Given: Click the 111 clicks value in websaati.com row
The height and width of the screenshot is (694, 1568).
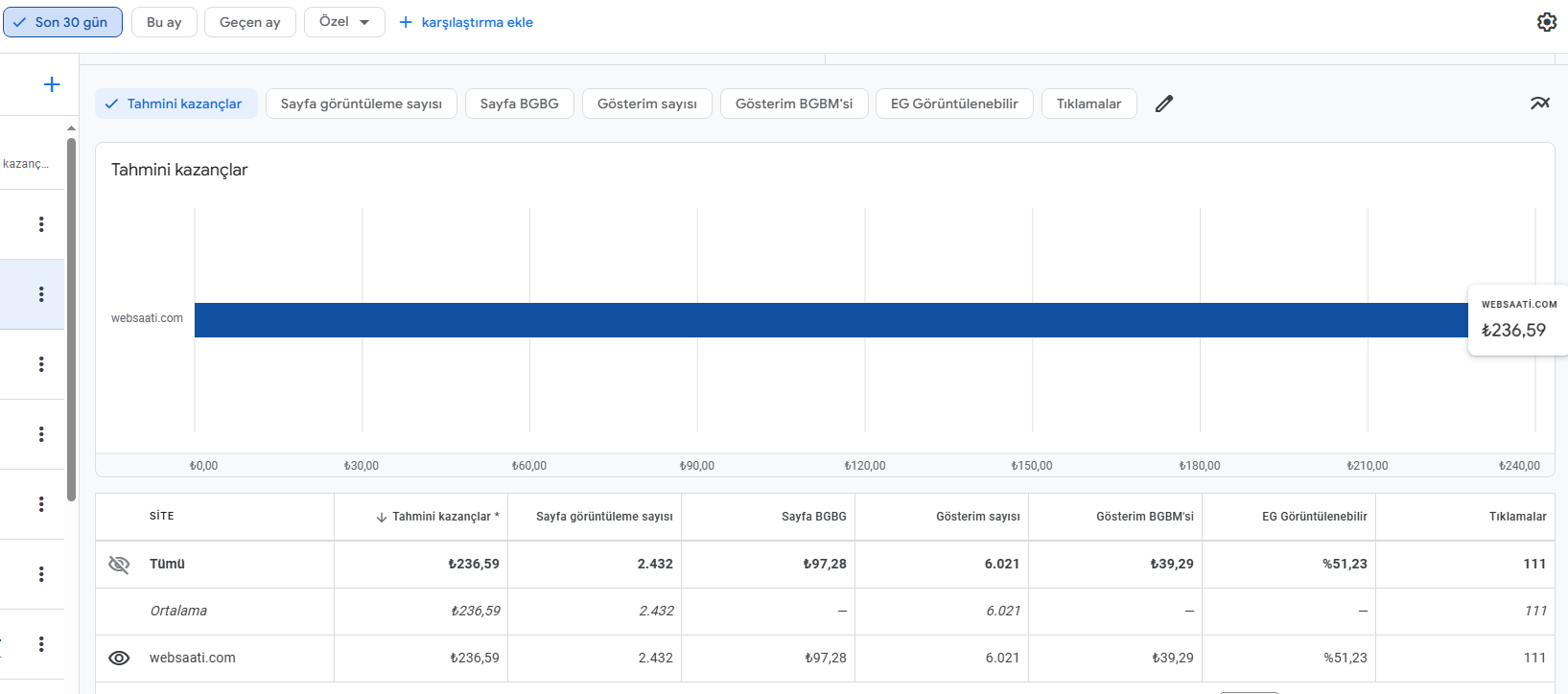Looking at the screenshot, I should pos(1535,658).
